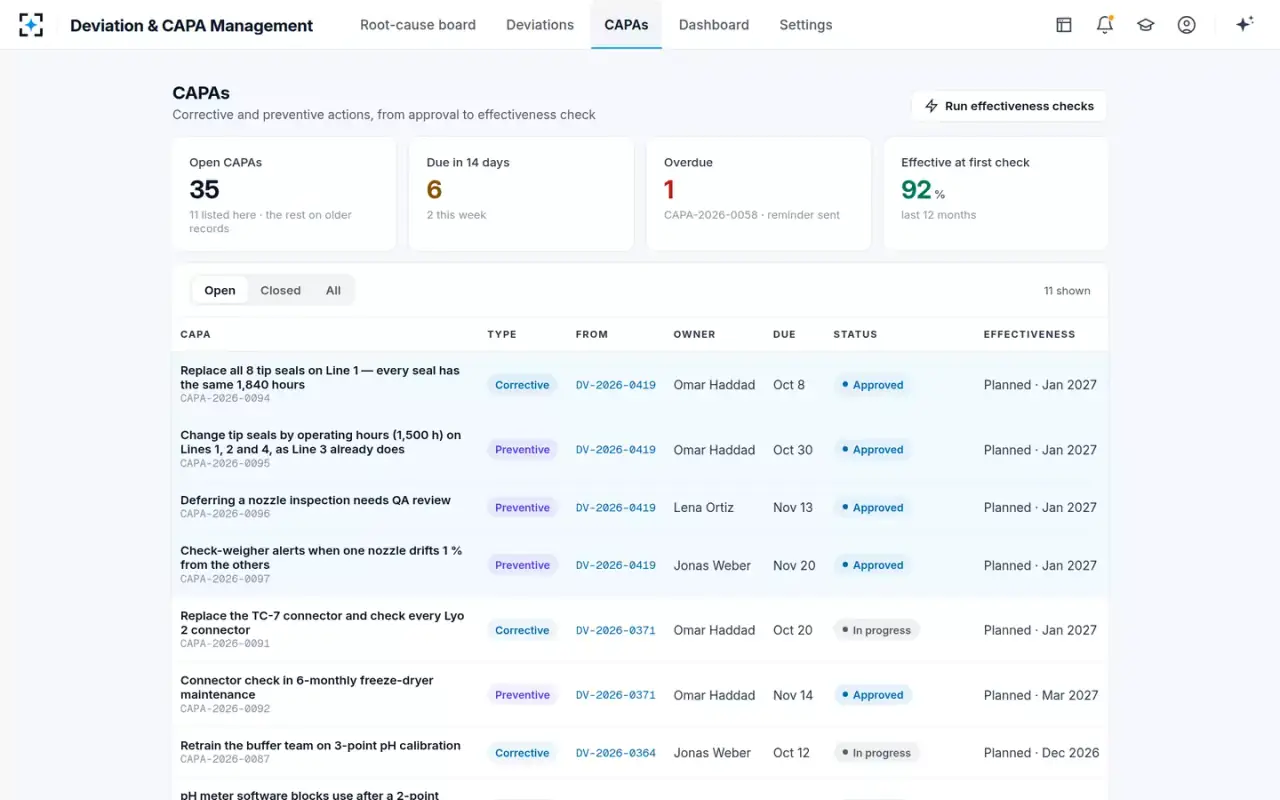Click the 'Oct 30' due date
Viewport: 1280px width, 800px height.
(x=793, y=450)
